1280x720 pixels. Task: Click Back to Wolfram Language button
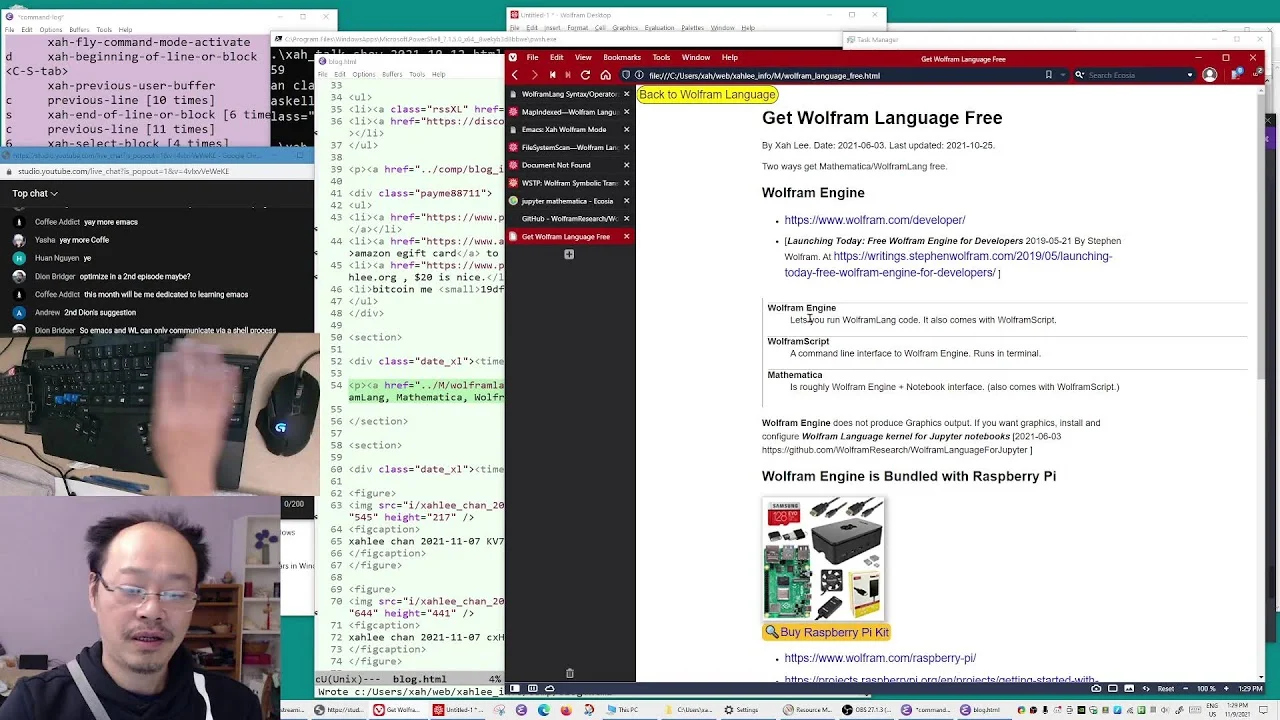707,94
